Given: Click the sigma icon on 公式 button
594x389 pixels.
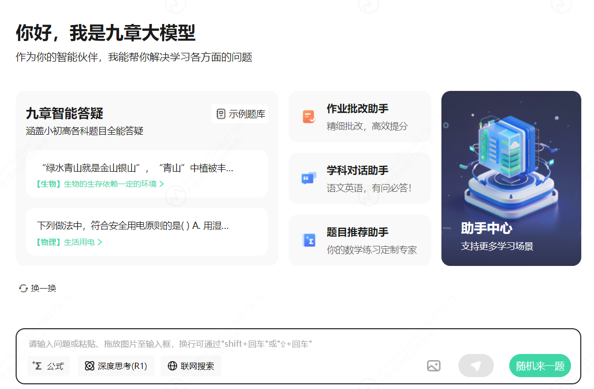Looking at the screenshot, I should tap(37, 366).
